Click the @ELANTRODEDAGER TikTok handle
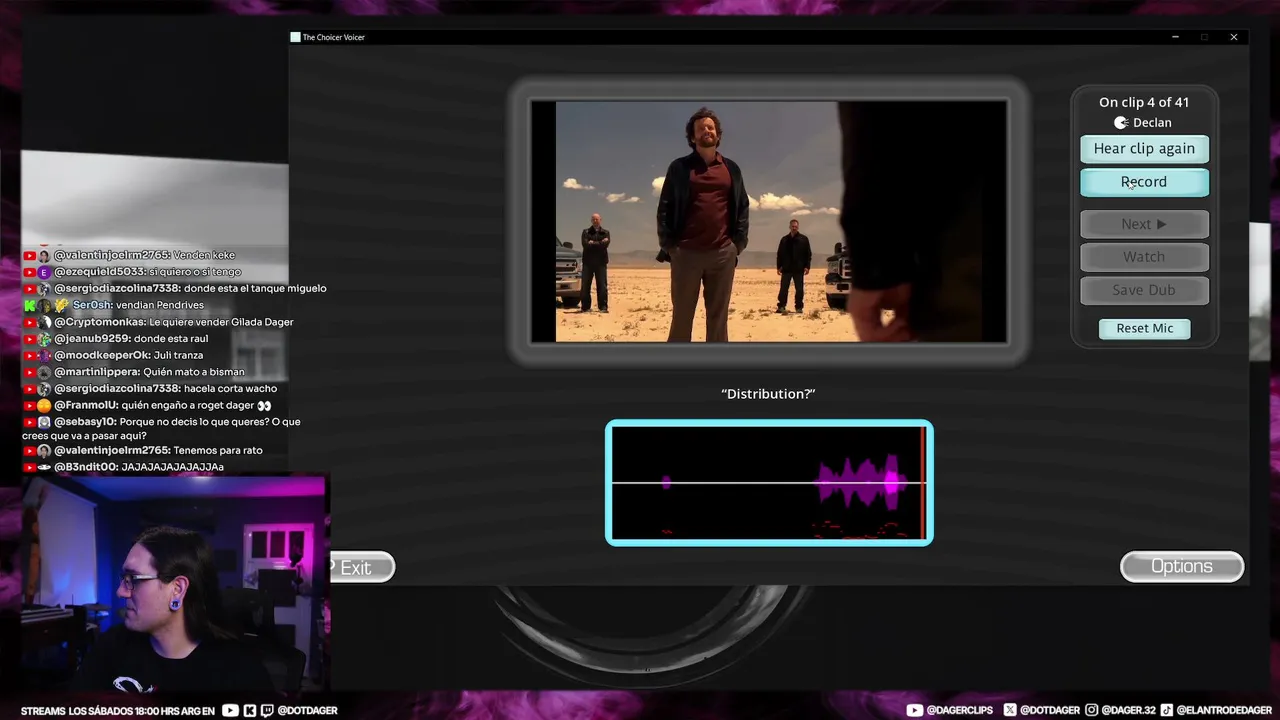The height and width of the screenshot is (720, 1280). click(1224, 710)
